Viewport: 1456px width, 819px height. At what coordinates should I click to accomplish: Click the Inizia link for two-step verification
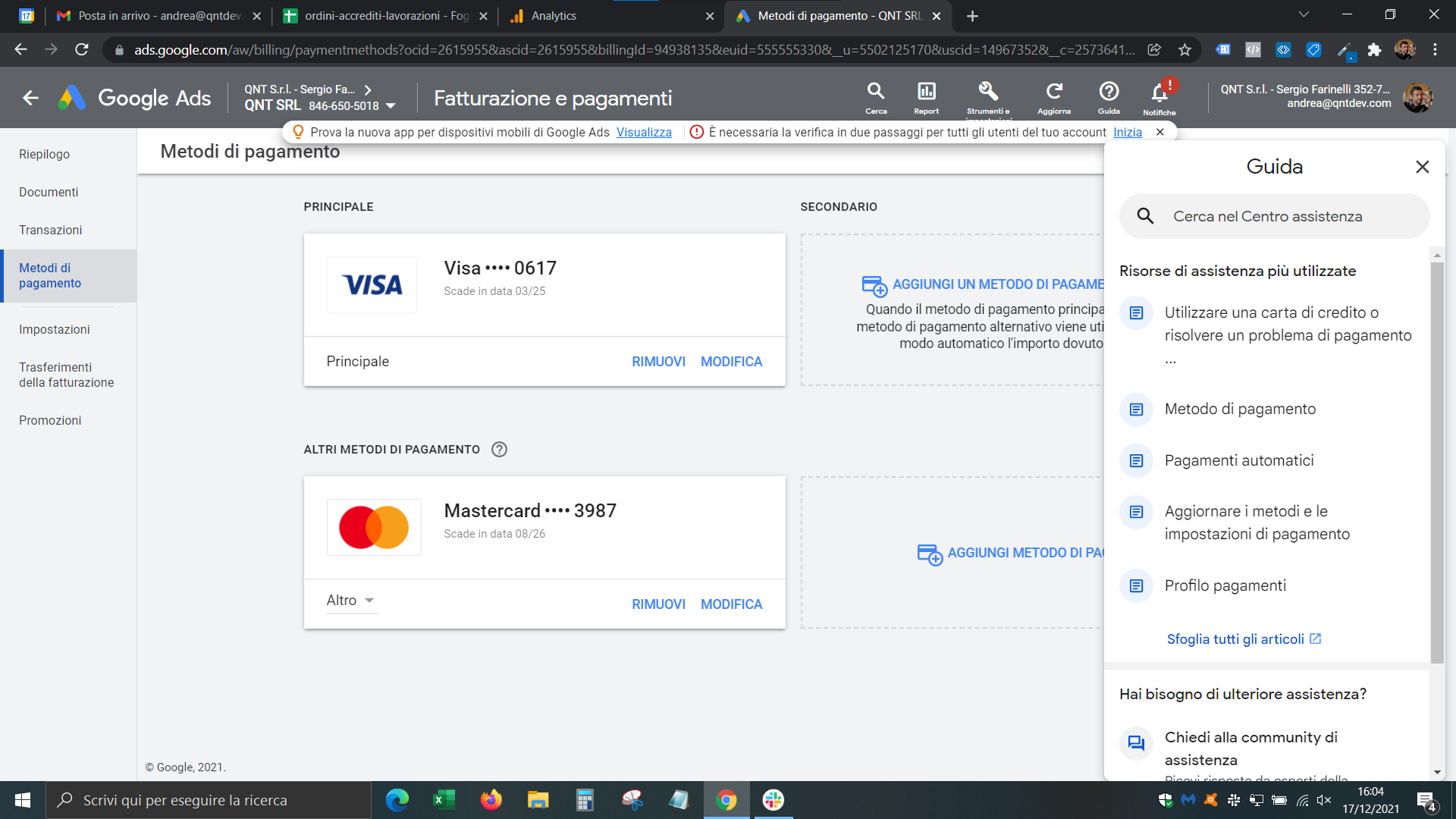1127,132
